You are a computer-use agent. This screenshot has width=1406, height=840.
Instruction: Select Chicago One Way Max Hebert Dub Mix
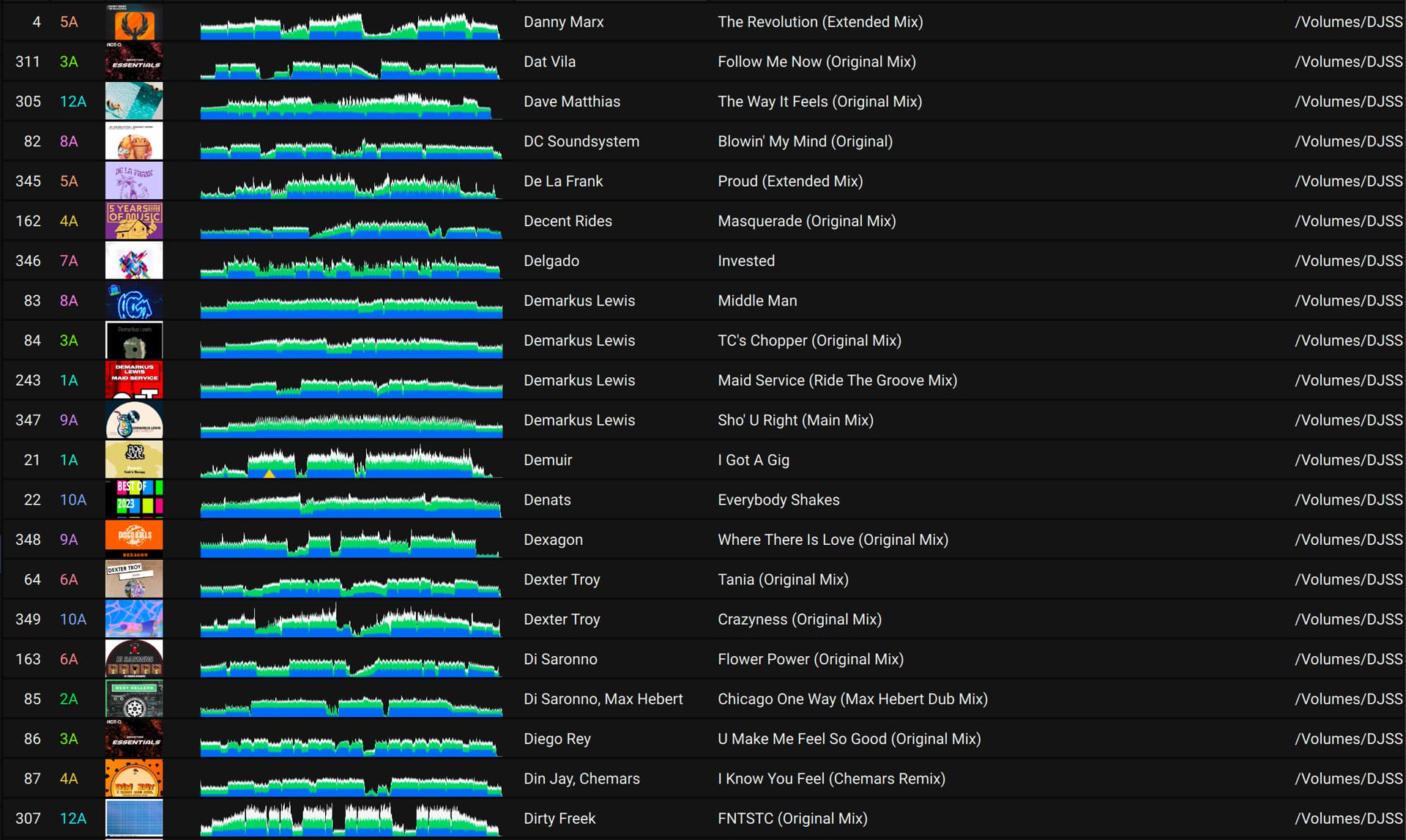(x=852, y=699)
